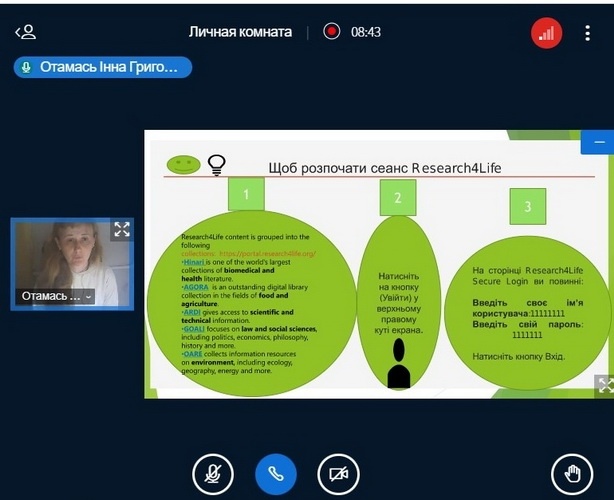Mute the microphone
614x500 pixels.
click(213, 475)
